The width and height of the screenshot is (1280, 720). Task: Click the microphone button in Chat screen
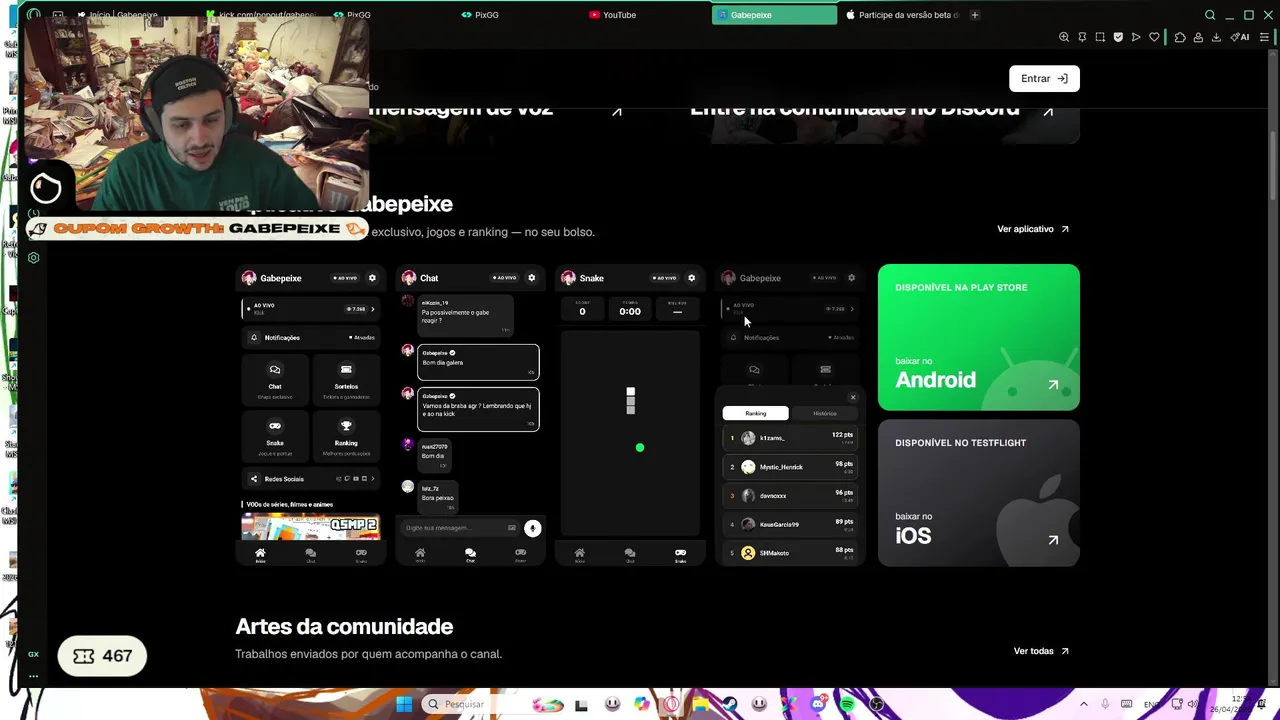(x=532, y=528)
